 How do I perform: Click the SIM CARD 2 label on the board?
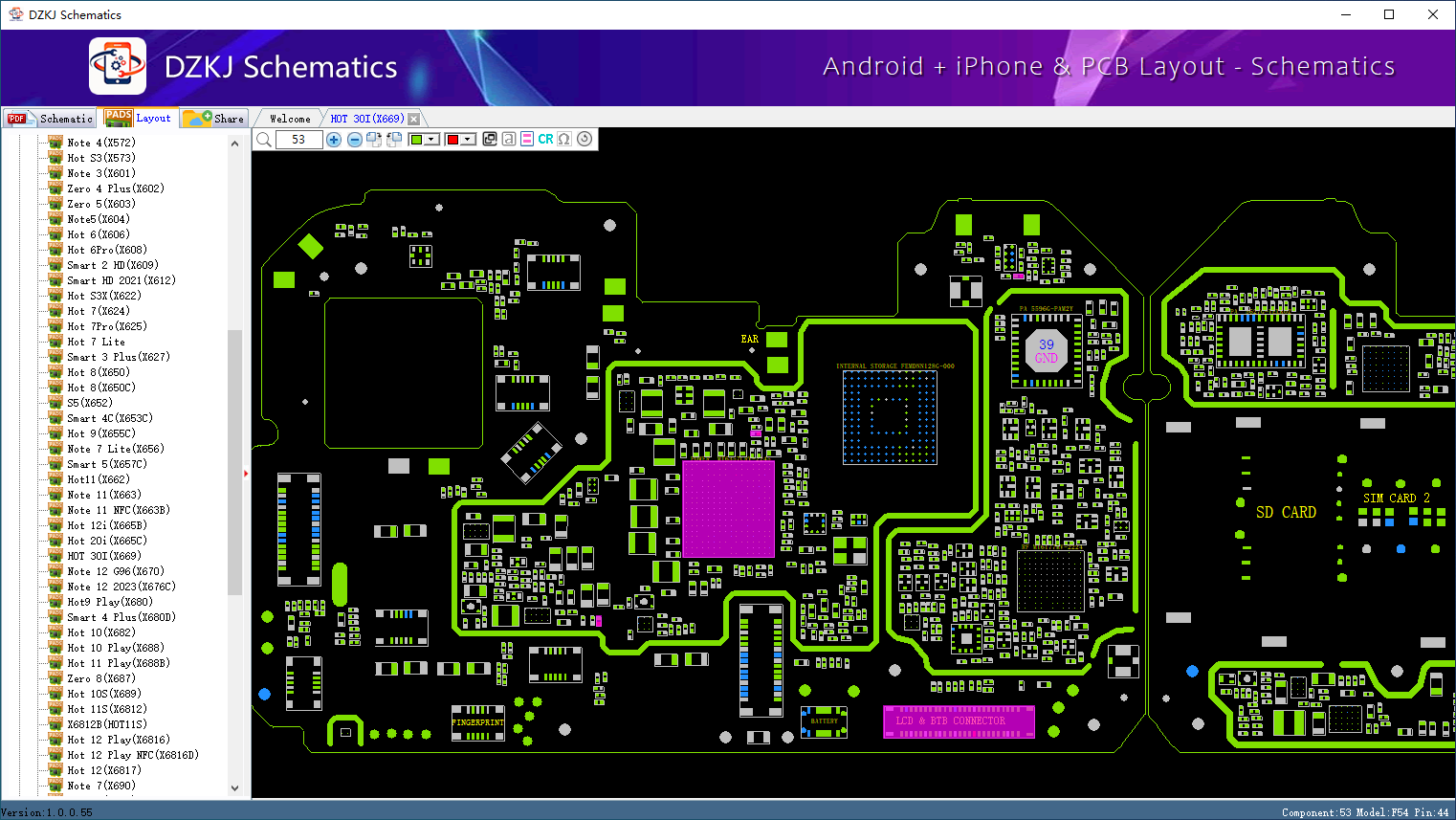1397,499
